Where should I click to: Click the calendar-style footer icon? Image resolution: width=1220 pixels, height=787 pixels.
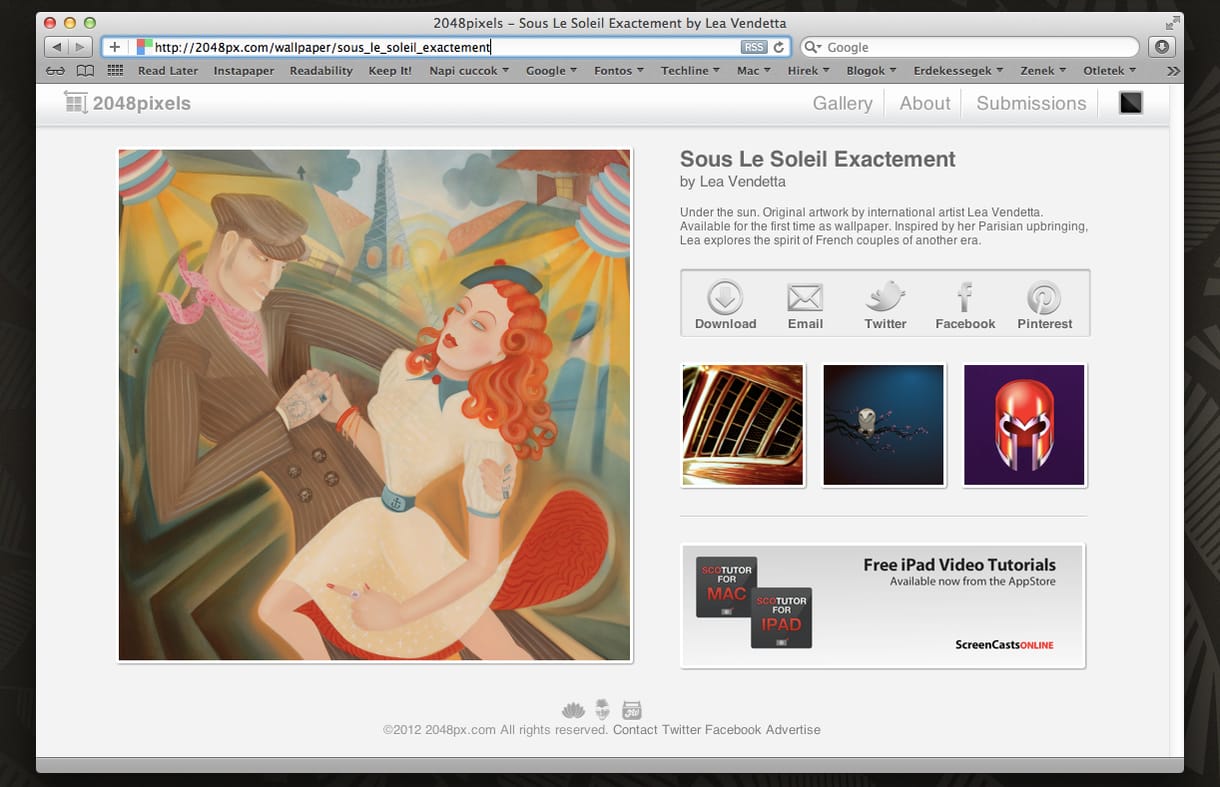tap(631, 710)
